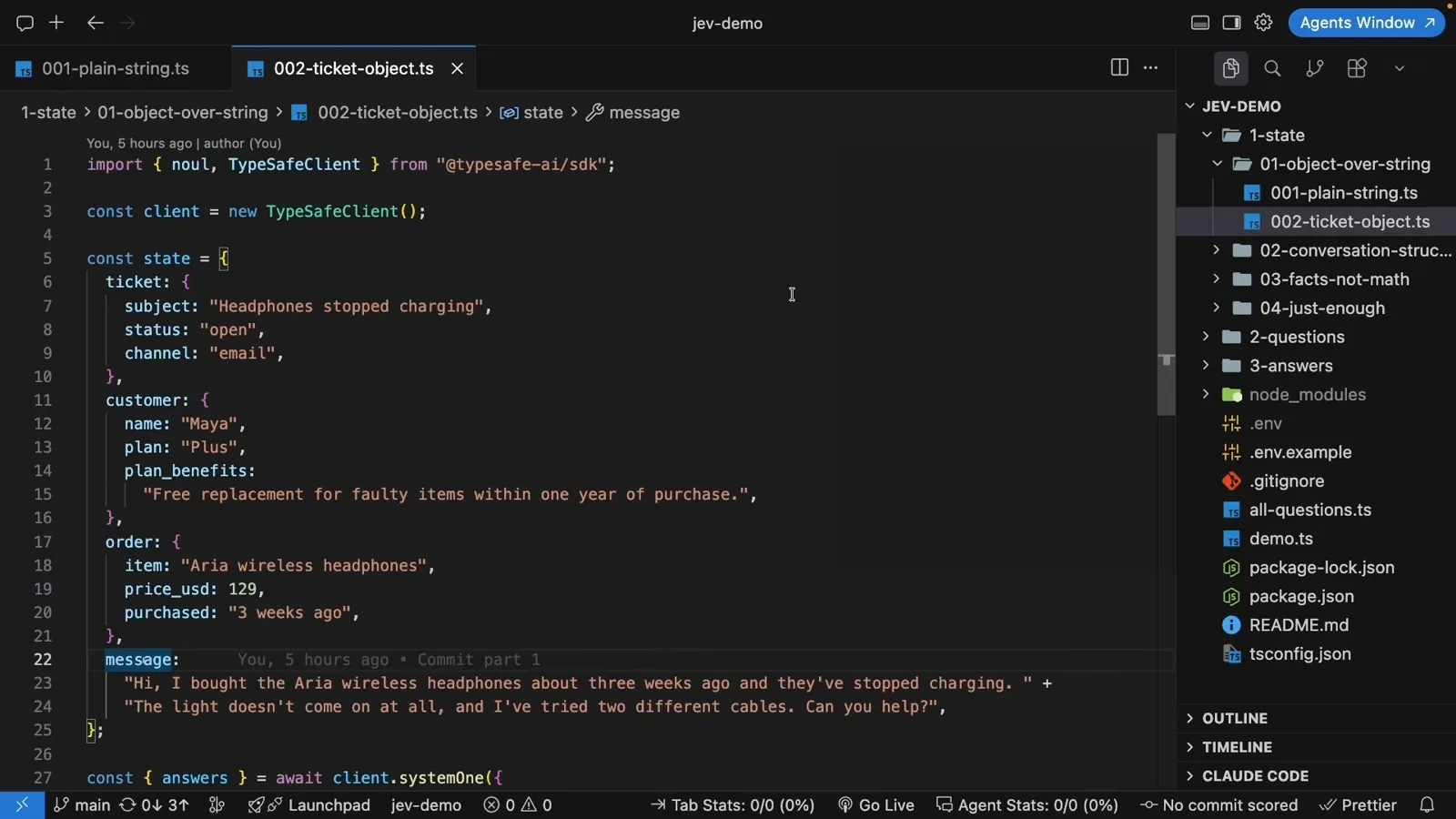Open the Agents Window
Screen dimensions: 1456x819
1366,23
